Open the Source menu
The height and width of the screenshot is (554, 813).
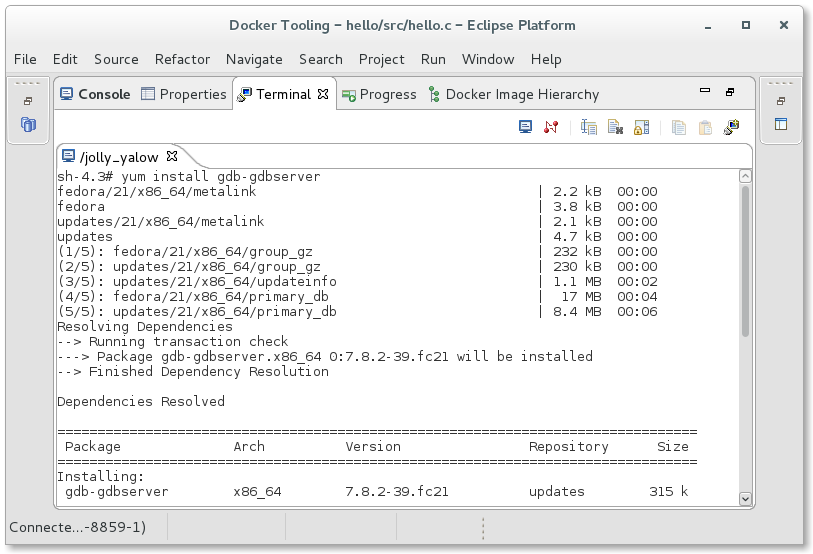[116, 59]
